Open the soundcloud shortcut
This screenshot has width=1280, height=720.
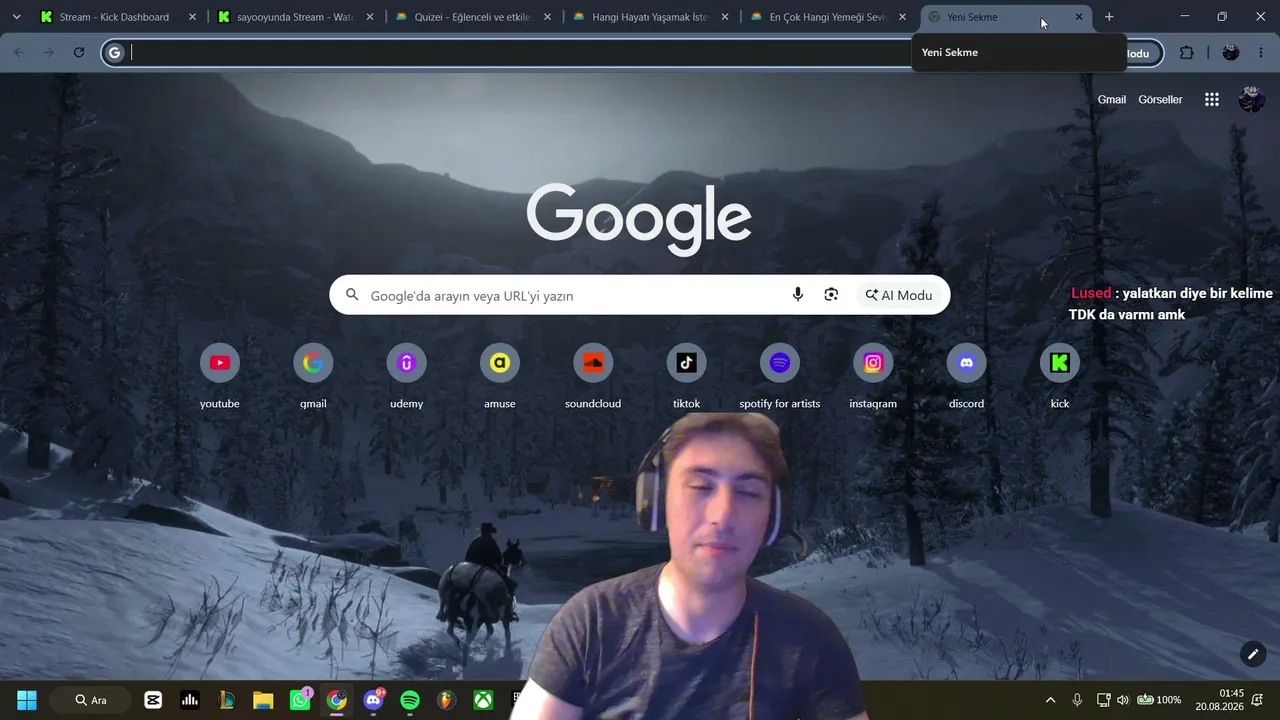[593, 363]
